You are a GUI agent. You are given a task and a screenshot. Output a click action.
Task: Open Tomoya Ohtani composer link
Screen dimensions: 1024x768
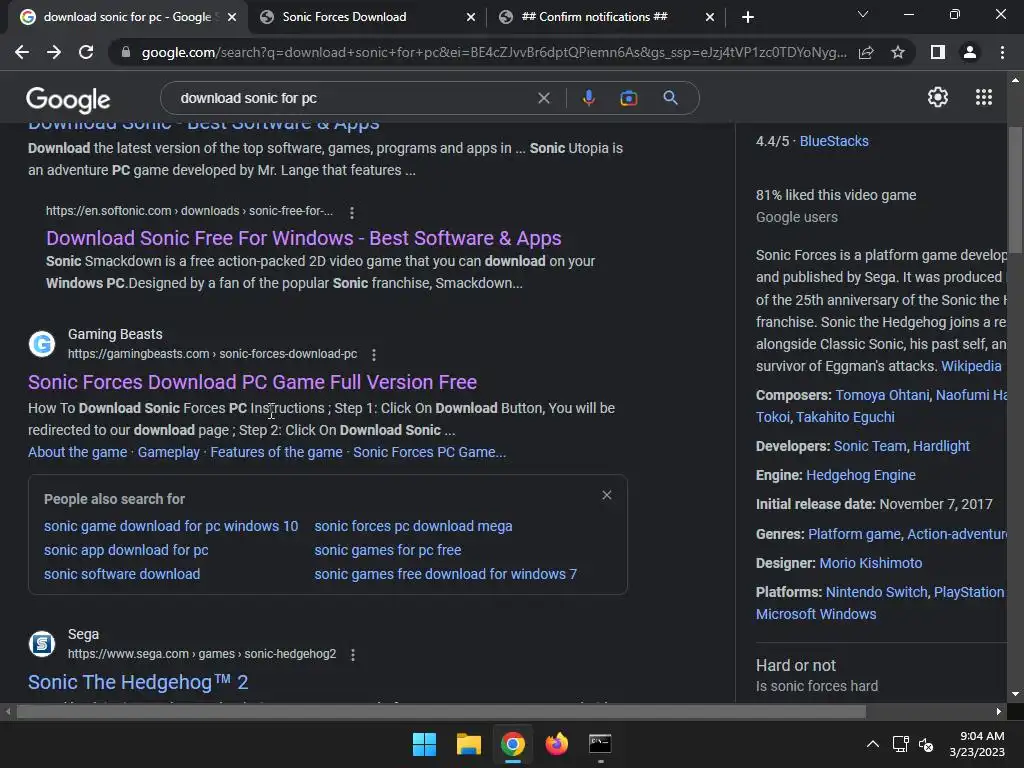[x=882, y=395]
